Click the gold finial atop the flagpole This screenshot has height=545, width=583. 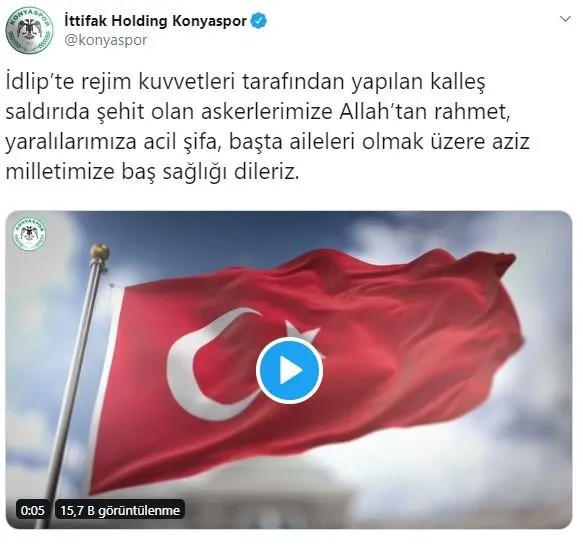coord(99,252)
